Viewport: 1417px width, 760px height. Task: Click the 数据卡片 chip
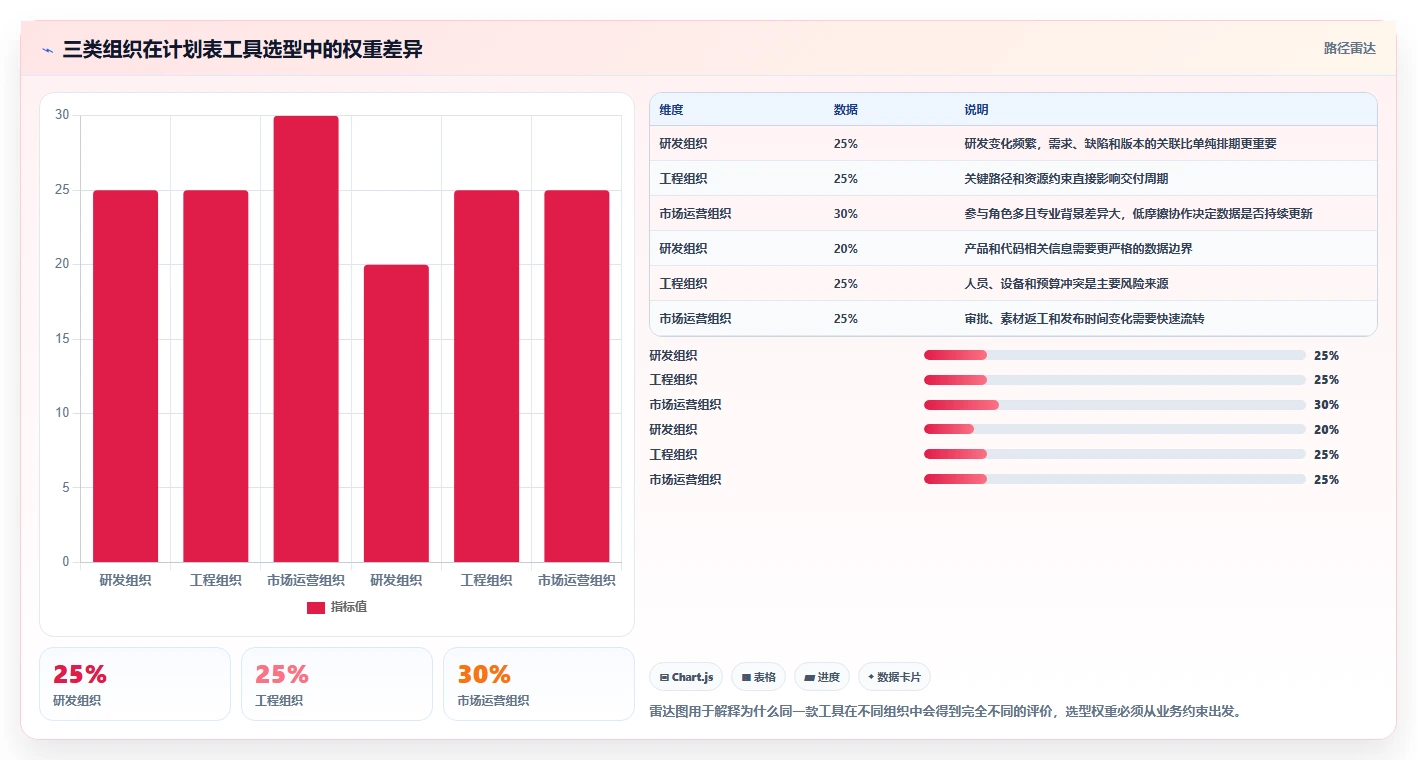(894, 677)
